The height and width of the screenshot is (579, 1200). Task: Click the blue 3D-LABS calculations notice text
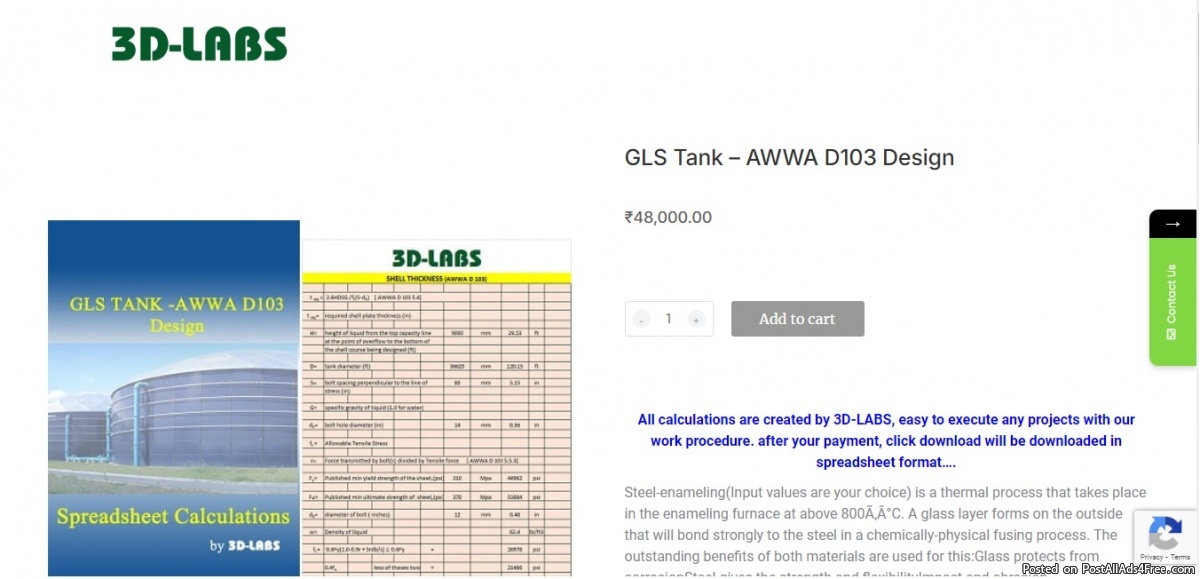coord(886,441)
